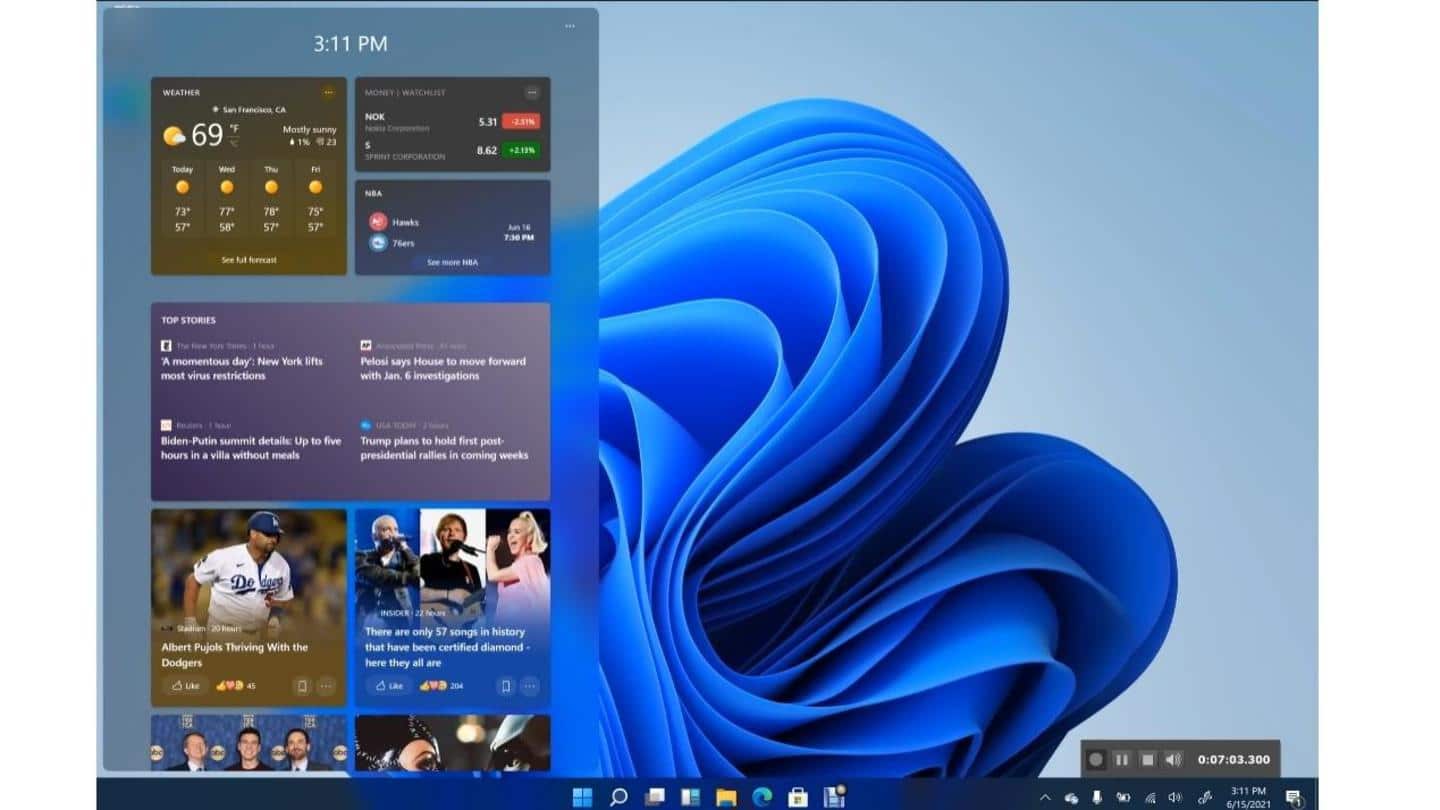The width and height of the screenshot is (1440, 810).
Task: Open File Explorer from the taskbar
Action: (725, 797)
